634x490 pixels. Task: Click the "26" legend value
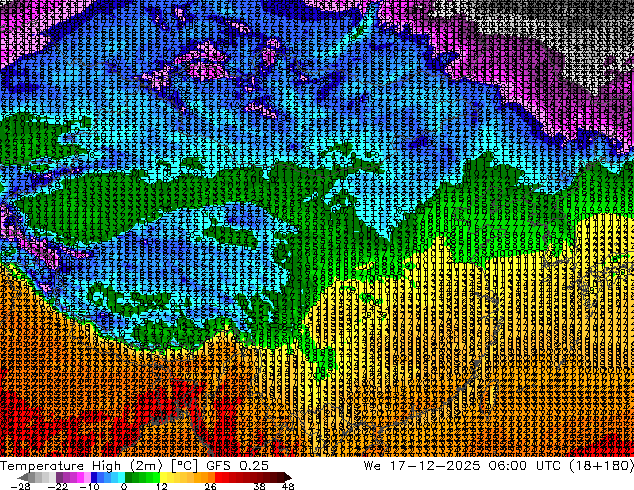click(210, 486)
